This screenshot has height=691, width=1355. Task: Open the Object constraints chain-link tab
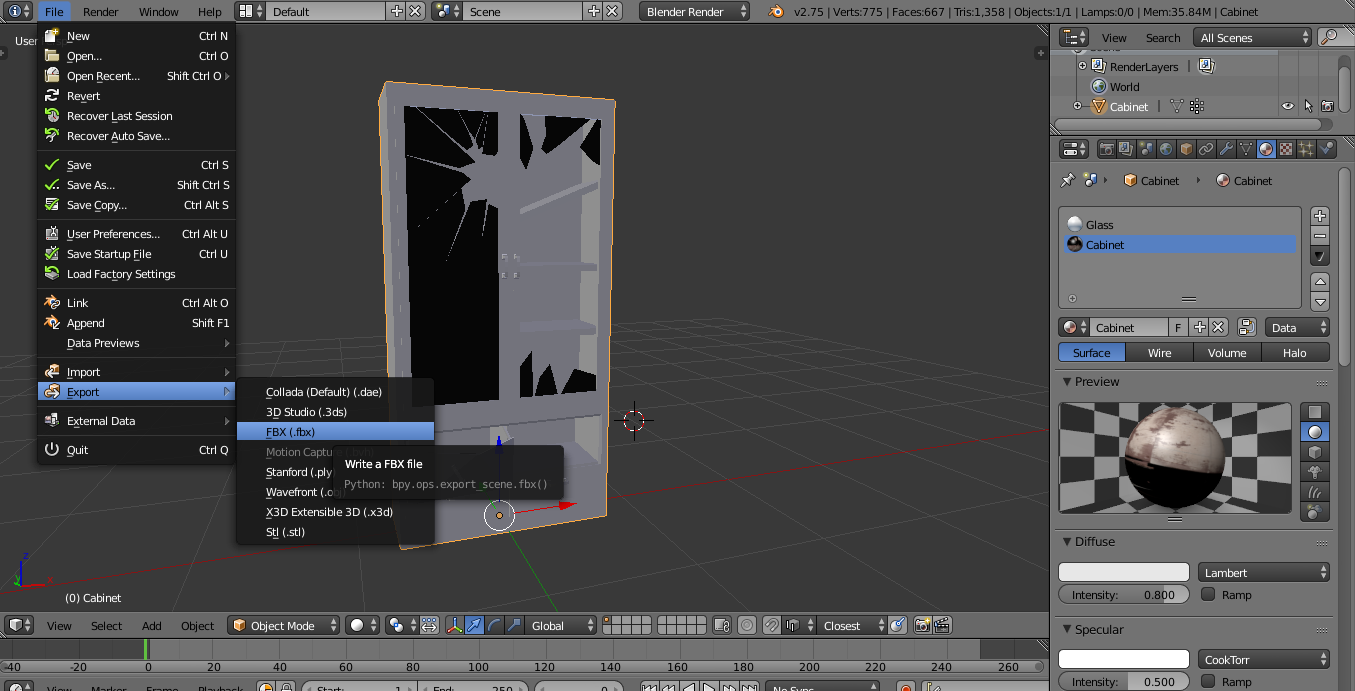1206,149
